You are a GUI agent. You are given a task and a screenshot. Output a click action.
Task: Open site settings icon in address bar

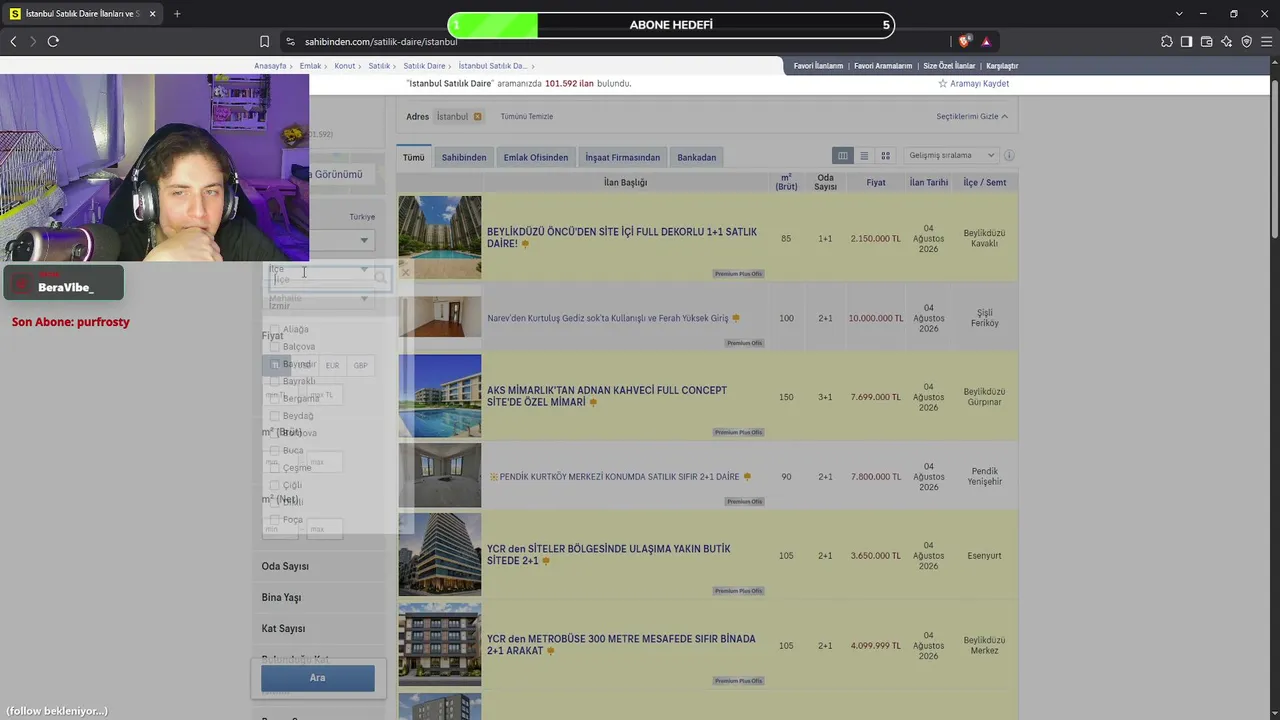pos(290,41)
